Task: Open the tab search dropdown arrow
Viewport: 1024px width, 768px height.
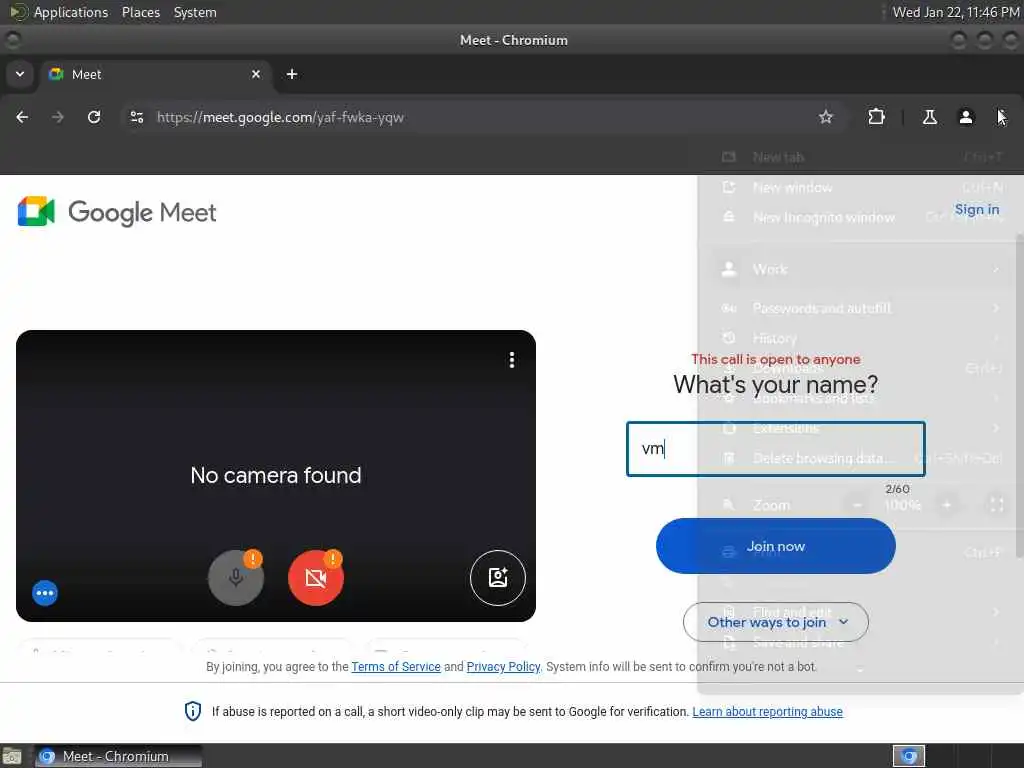Action: (x=20, y=74)
